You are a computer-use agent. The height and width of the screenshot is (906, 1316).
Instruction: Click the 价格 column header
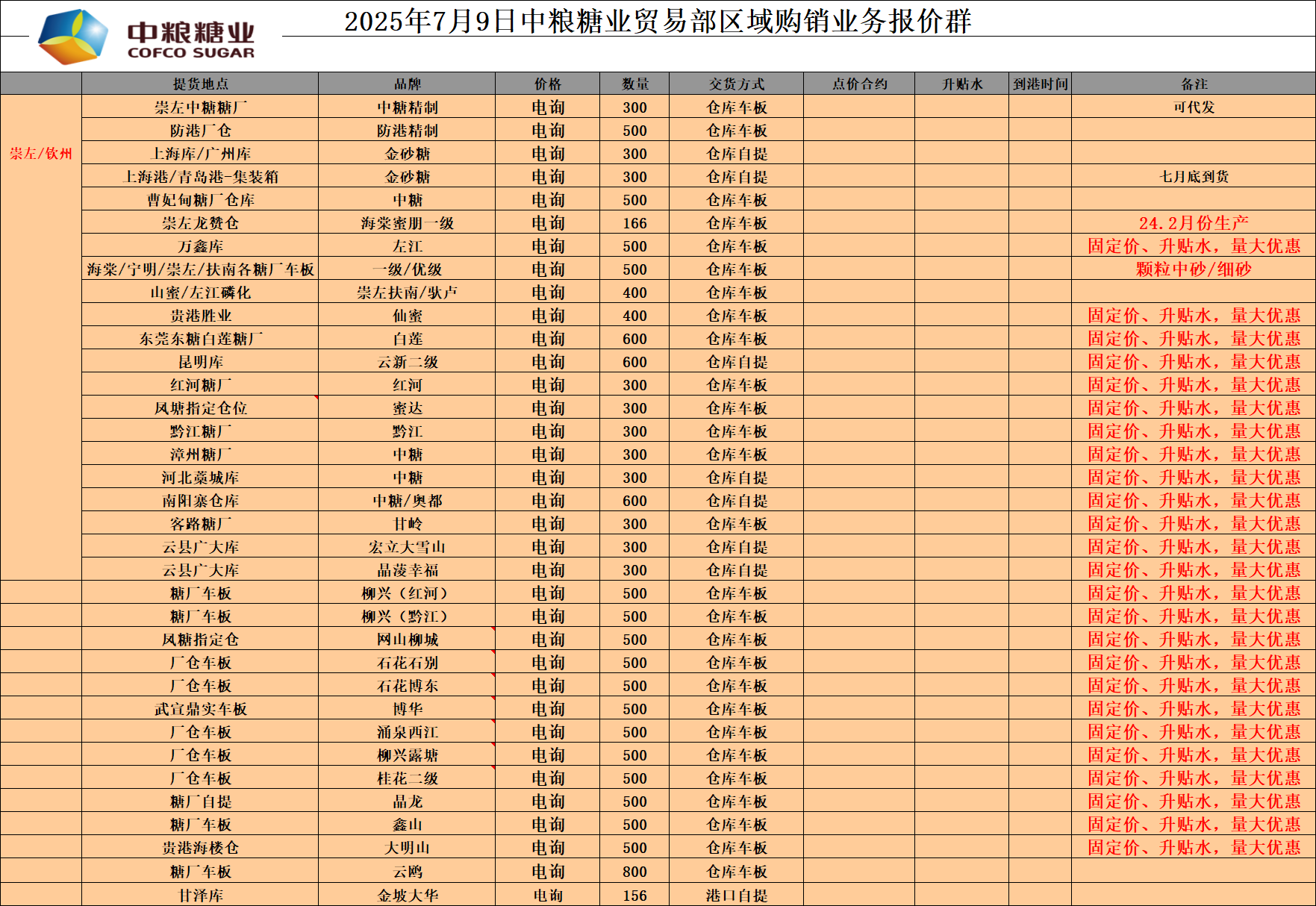[x=547, y=84]
